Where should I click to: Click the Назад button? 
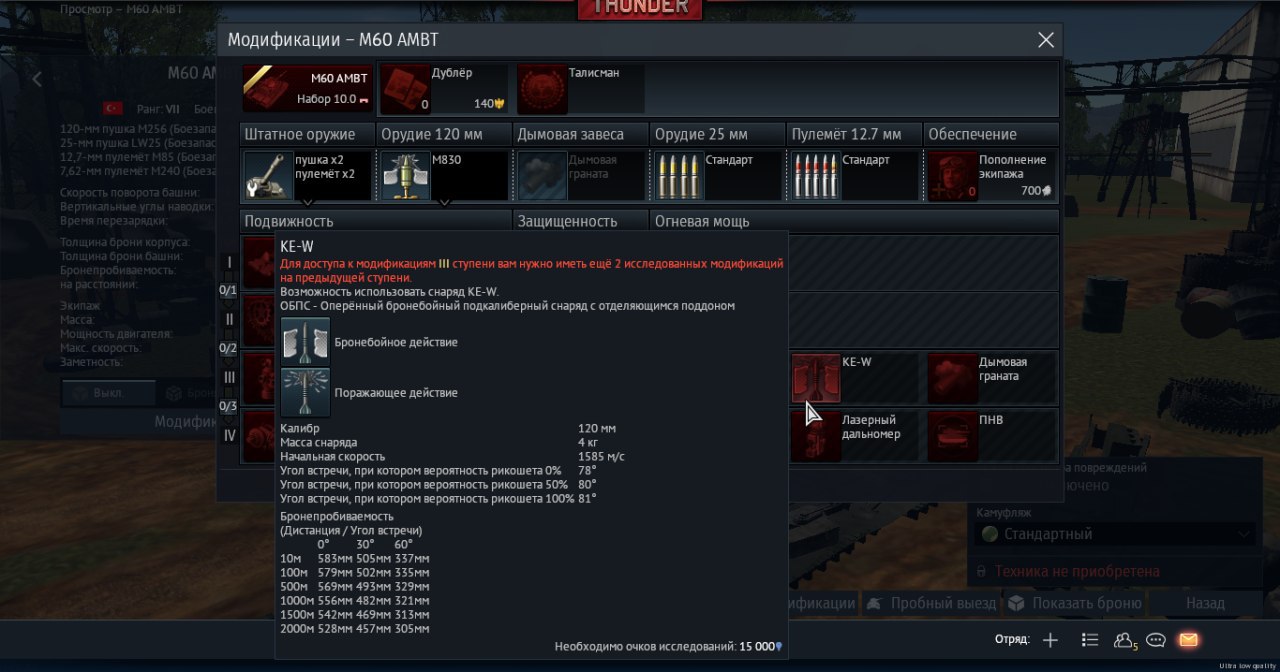click(1205, 603)
